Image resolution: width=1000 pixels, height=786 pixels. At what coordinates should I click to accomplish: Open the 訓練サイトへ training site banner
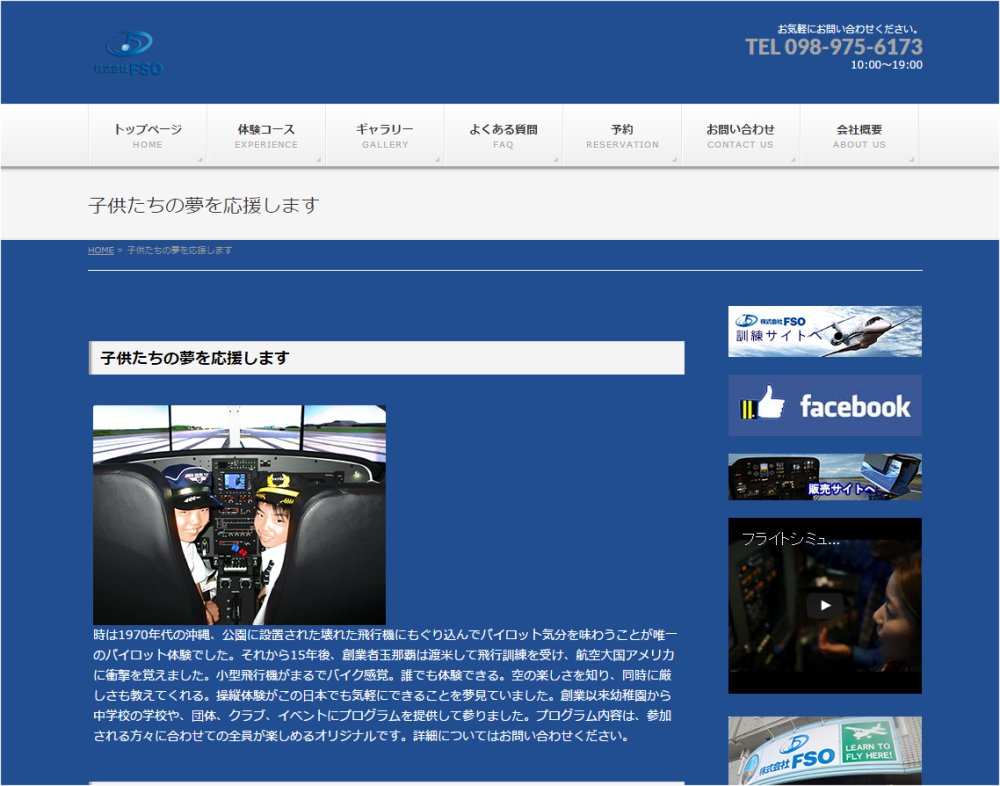point(824,331)
